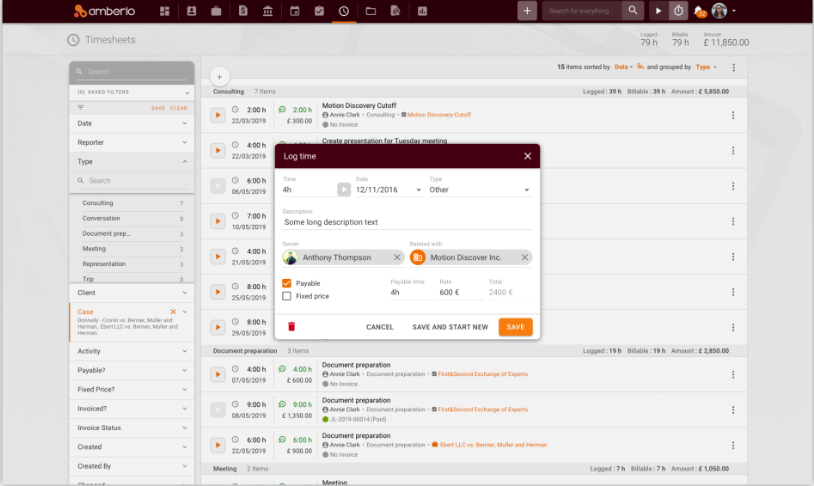
Task: Expand the Activity filter section
Action: [x=132, y=352]
